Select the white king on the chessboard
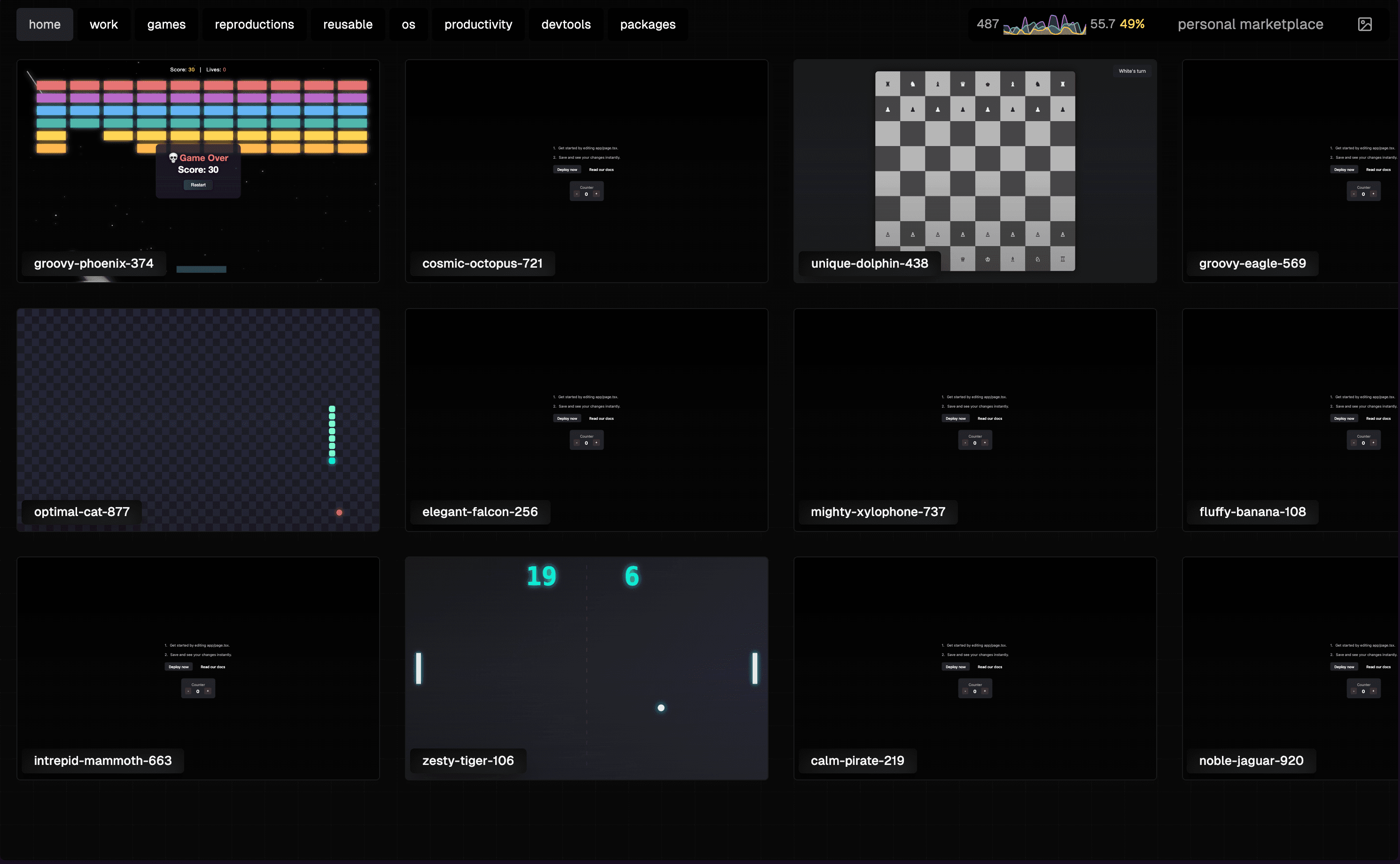The width and height of the screenshot is (1400, 864). [x=988, y=259]
